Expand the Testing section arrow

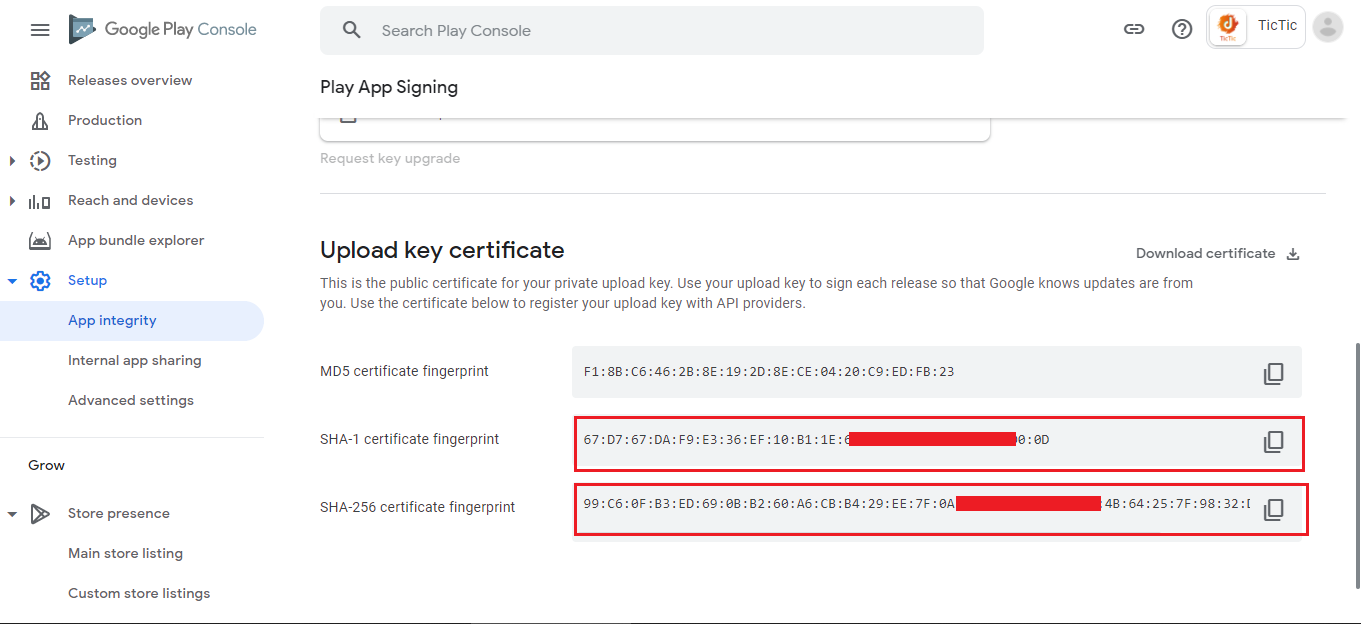pos(12,160)
